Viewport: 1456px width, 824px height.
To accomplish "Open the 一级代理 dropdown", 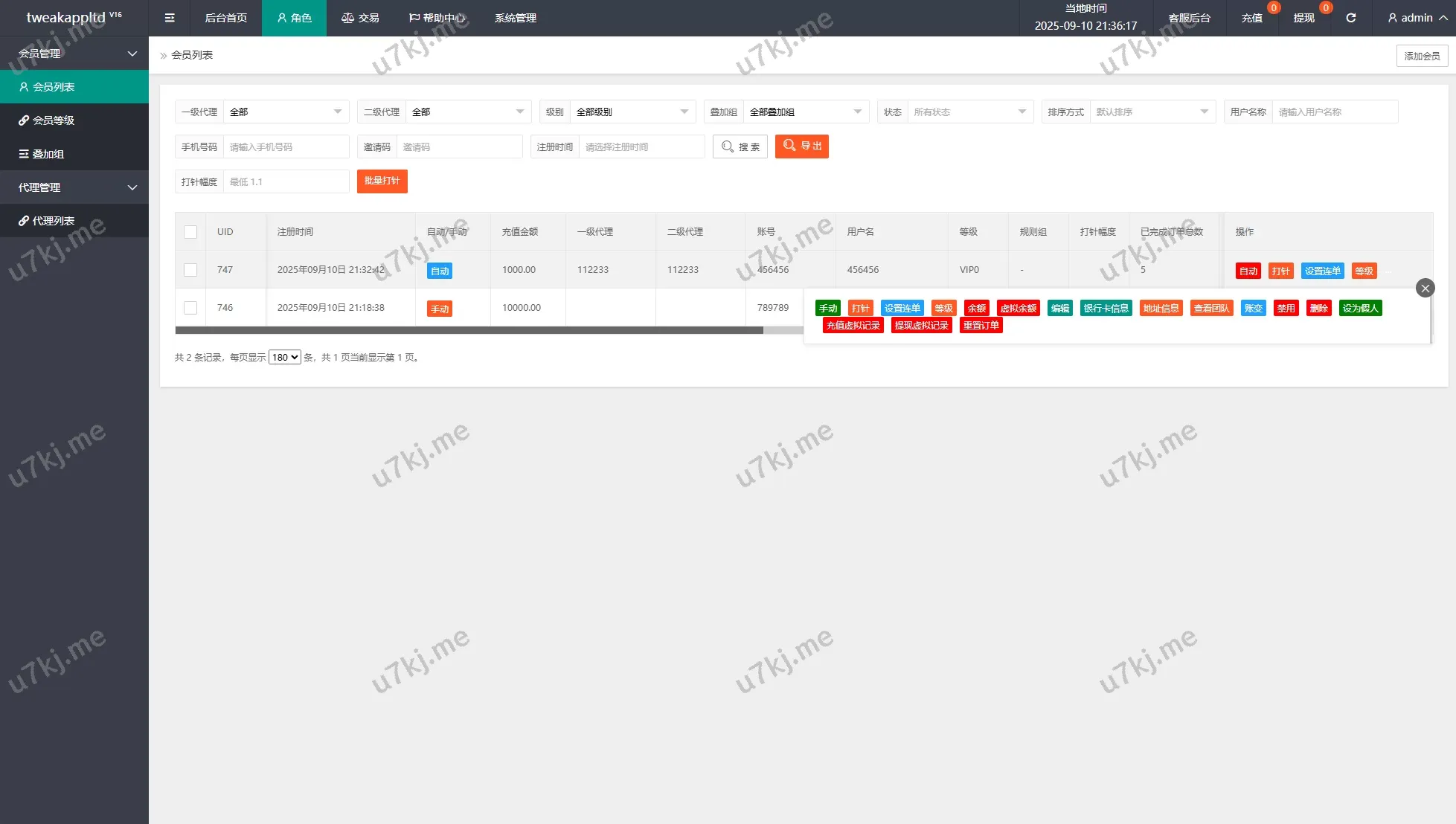I will pos(286,112).
